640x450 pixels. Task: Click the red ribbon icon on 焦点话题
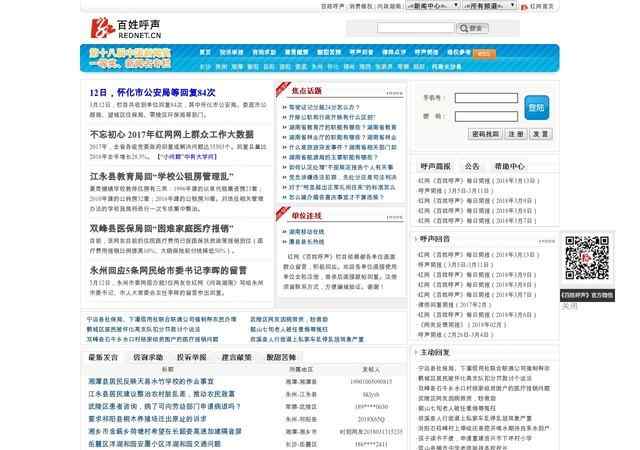point(283,90)
